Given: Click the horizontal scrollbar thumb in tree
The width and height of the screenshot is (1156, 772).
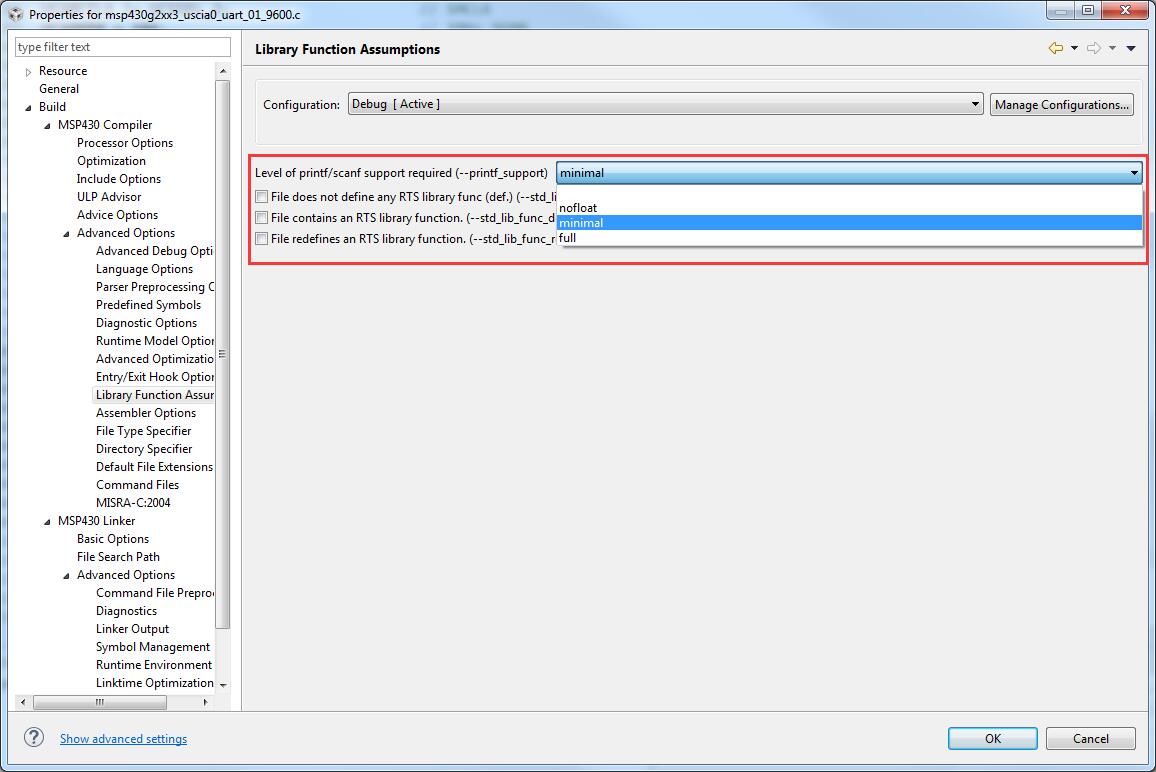Looking at the screenshot, I should (100, 702).
